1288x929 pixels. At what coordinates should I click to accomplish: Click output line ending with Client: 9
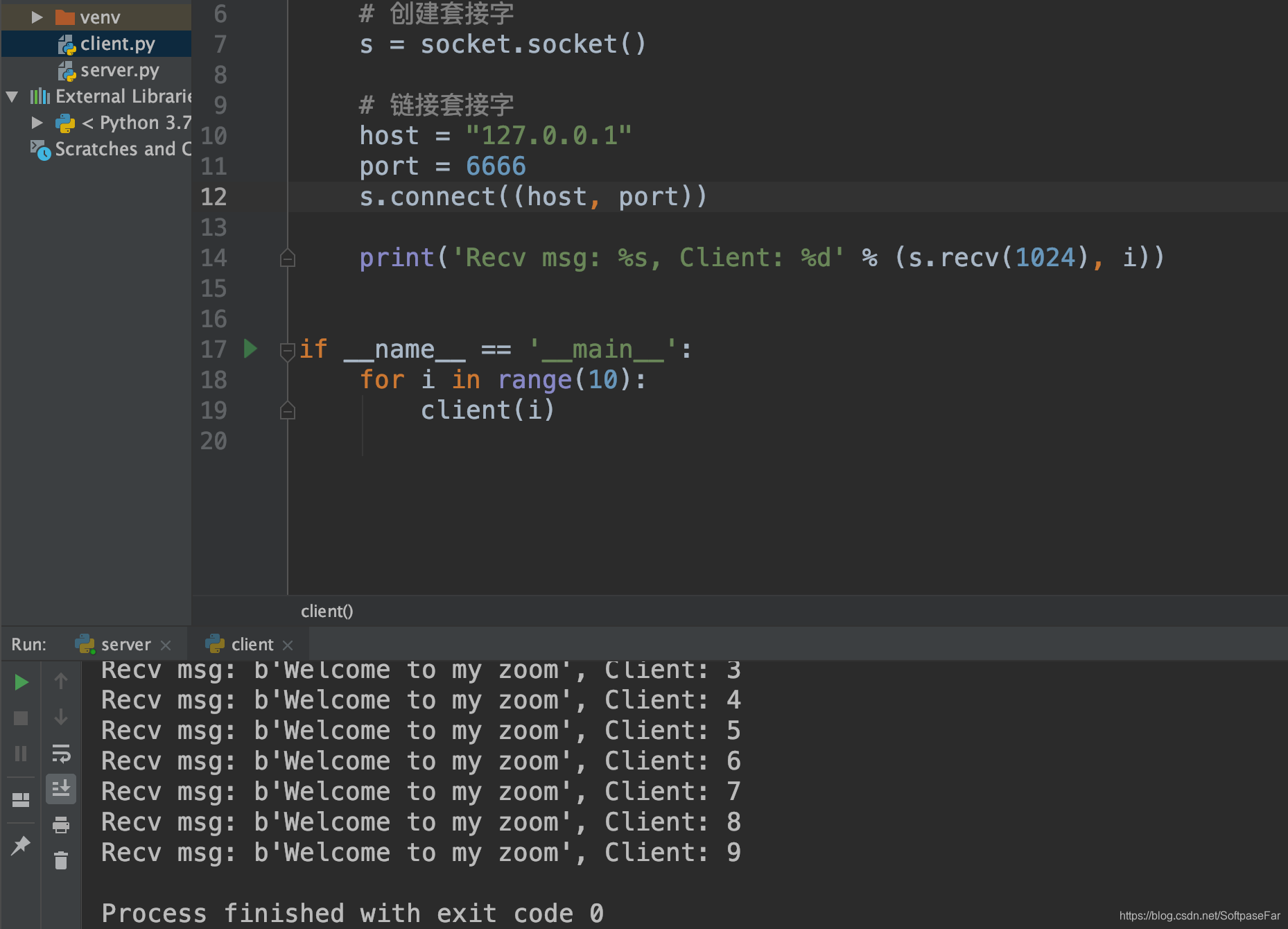(421, 853)
